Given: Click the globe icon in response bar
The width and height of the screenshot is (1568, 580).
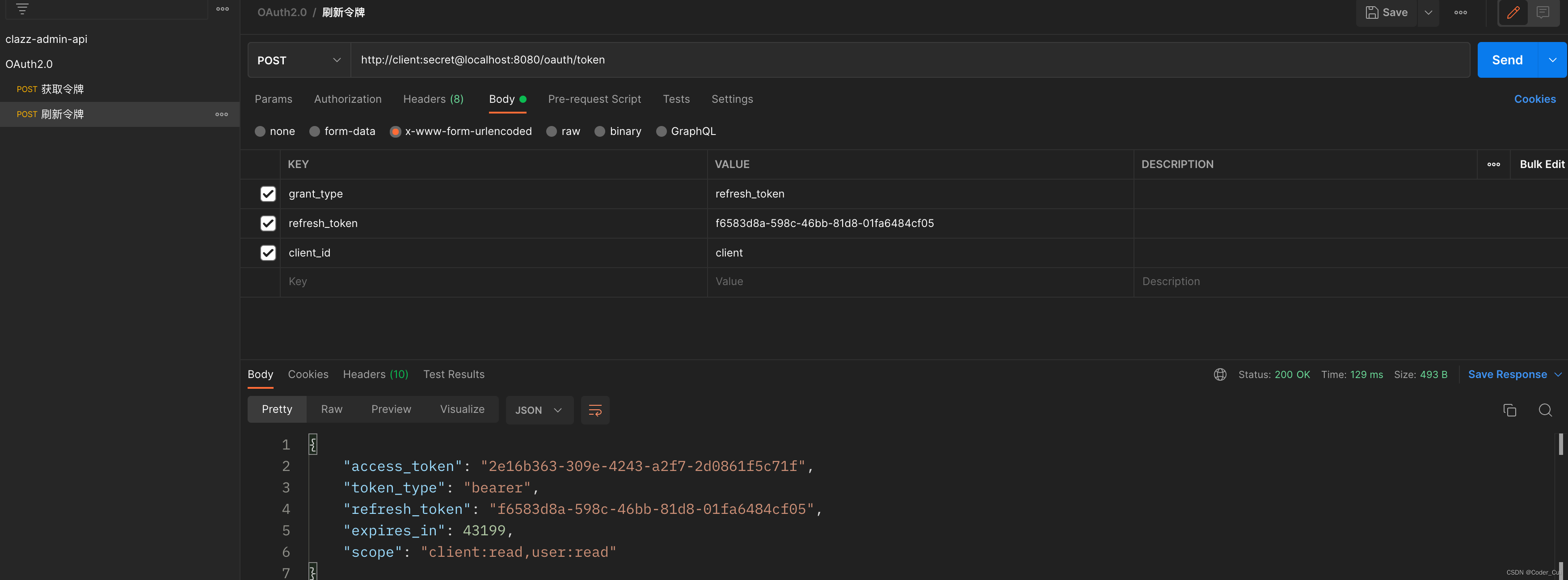Looking at the screenshot, I should click(x=1219, y=374).
